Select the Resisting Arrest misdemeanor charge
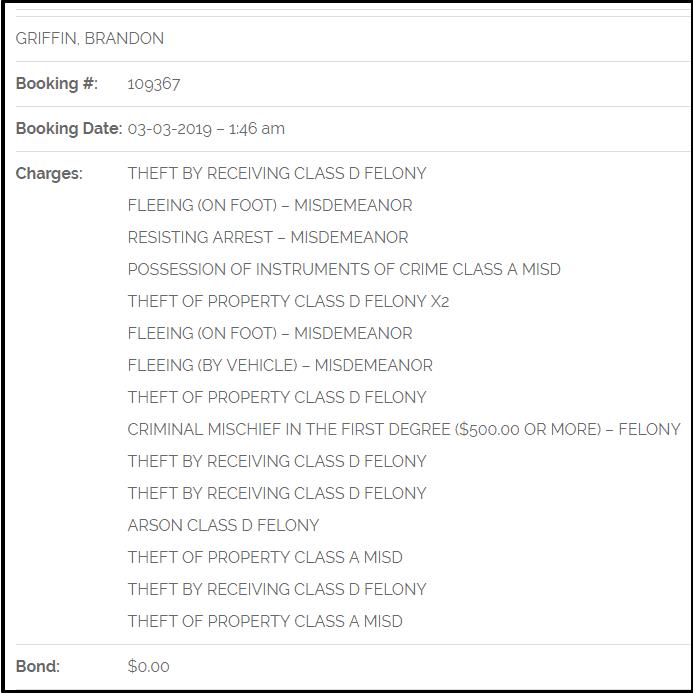693x693 pixels. [268, 238]
